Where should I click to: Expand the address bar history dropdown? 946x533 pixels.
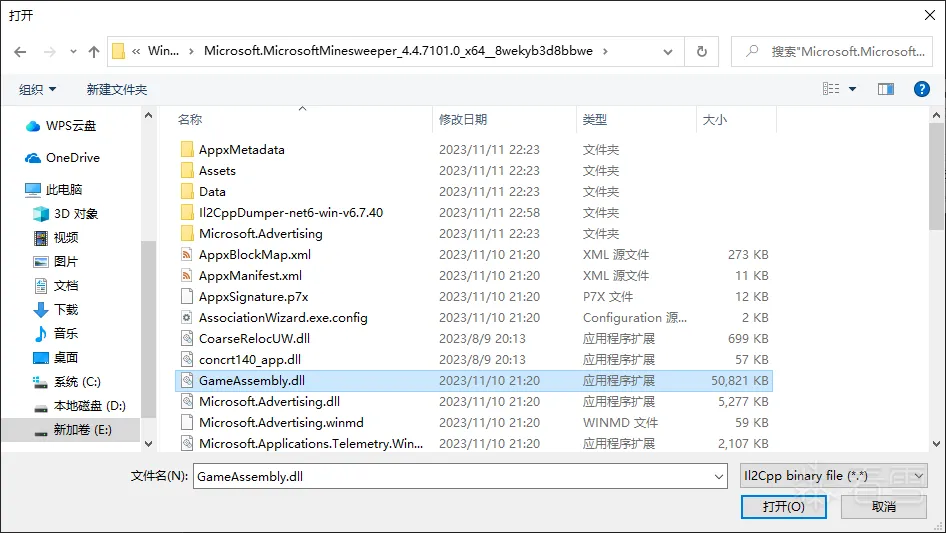point(668,52)
